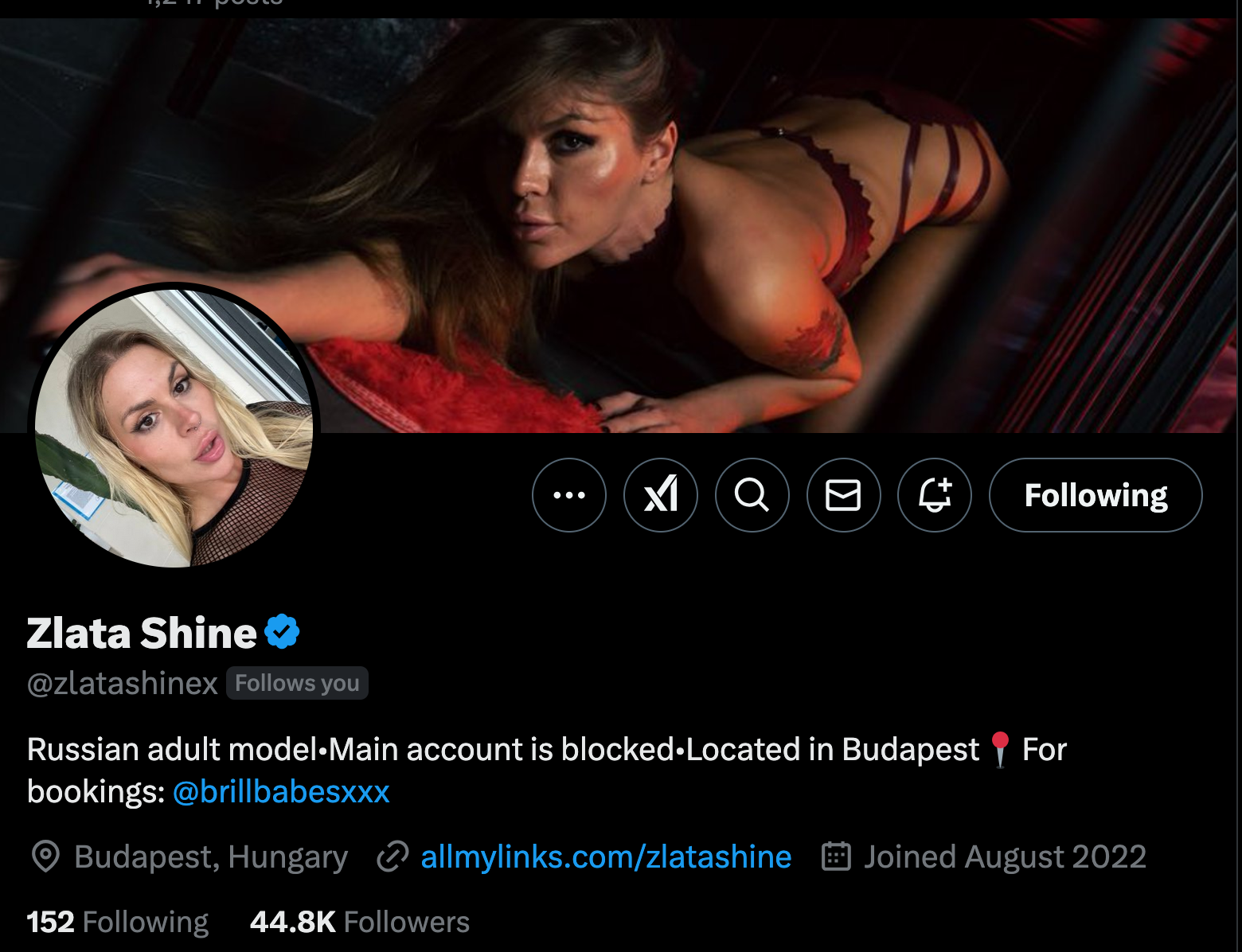Screen dimensions: 1242x952
Task: Click the calendar icon beside Joined date
Action: 836,856
